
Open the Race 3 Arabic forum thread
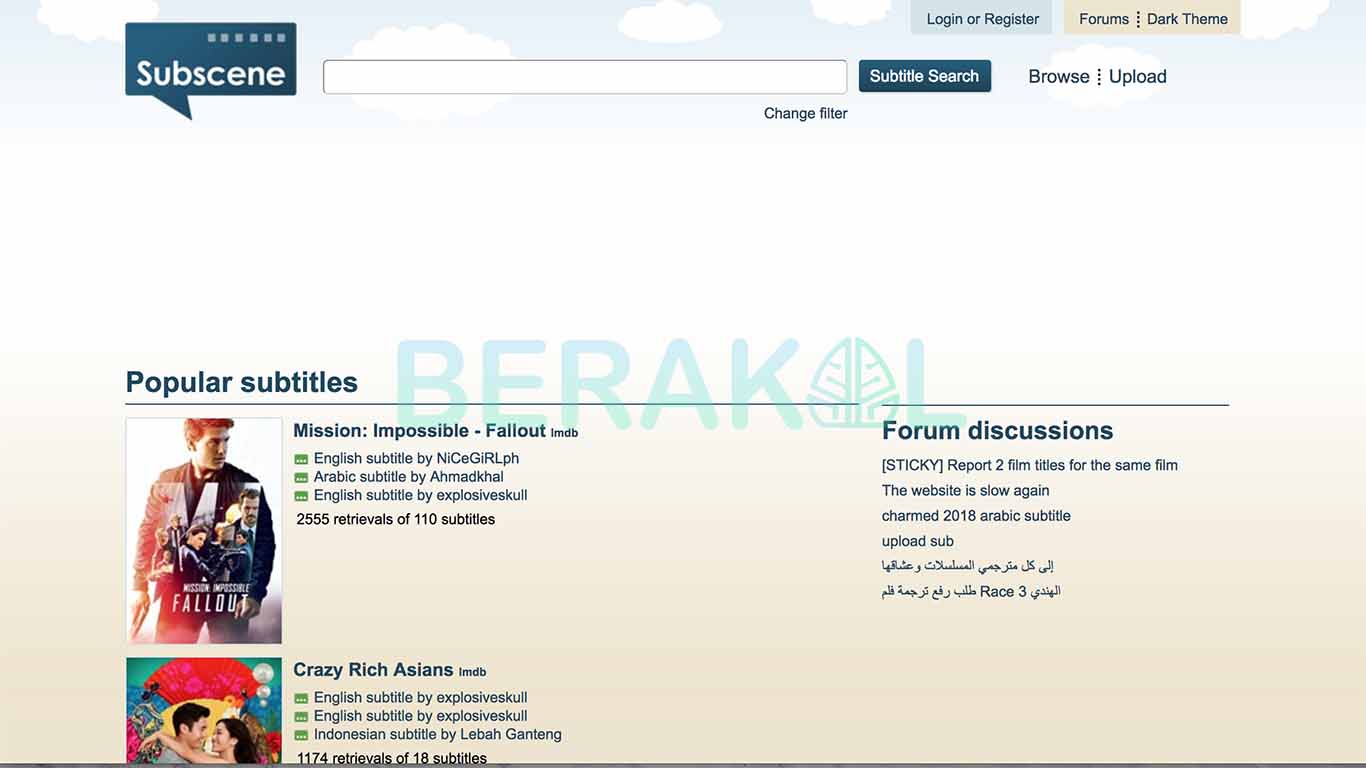point(971,591)
